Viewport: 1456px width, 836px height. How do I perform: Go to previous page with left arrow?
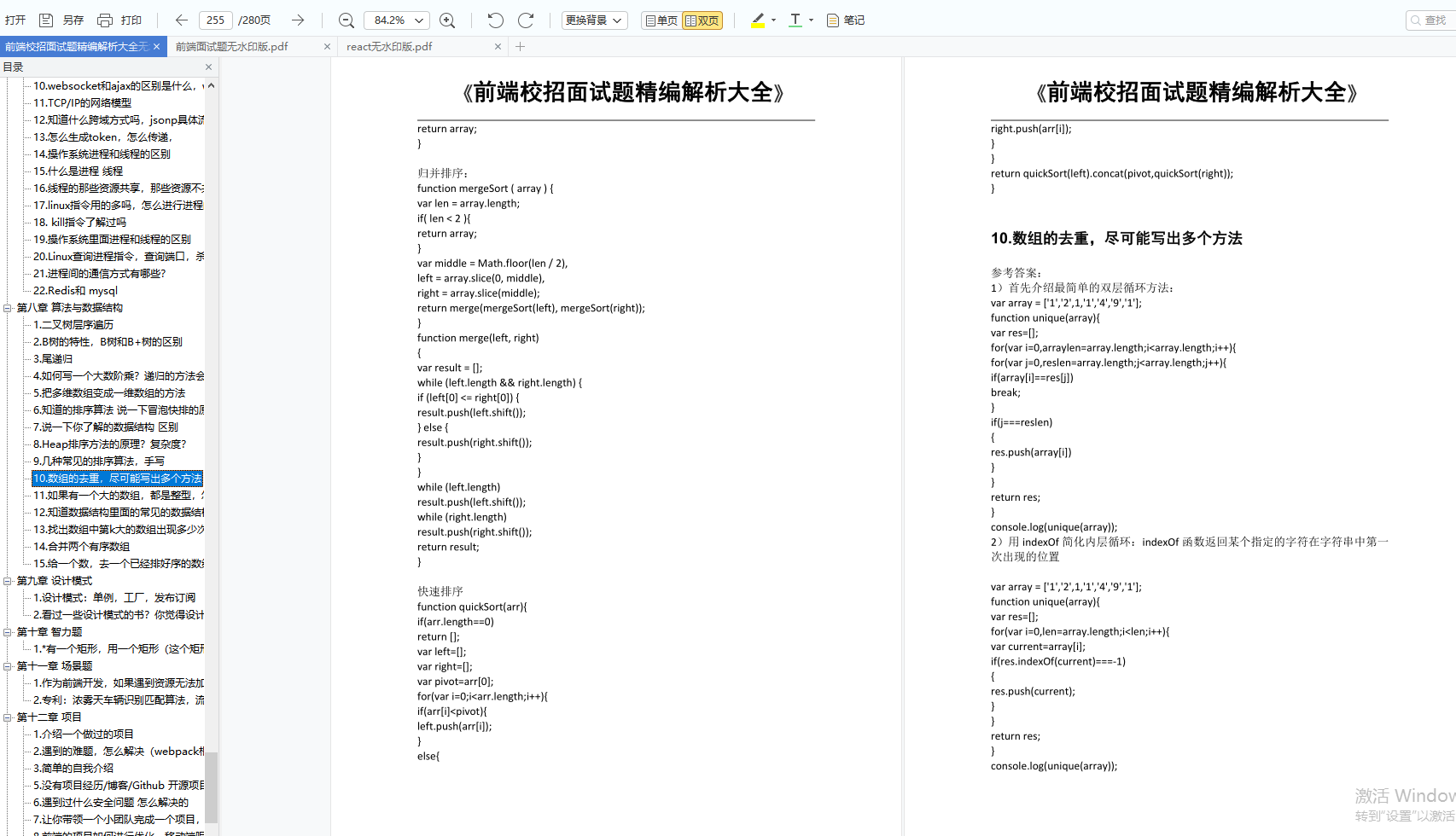pos(181,20)
